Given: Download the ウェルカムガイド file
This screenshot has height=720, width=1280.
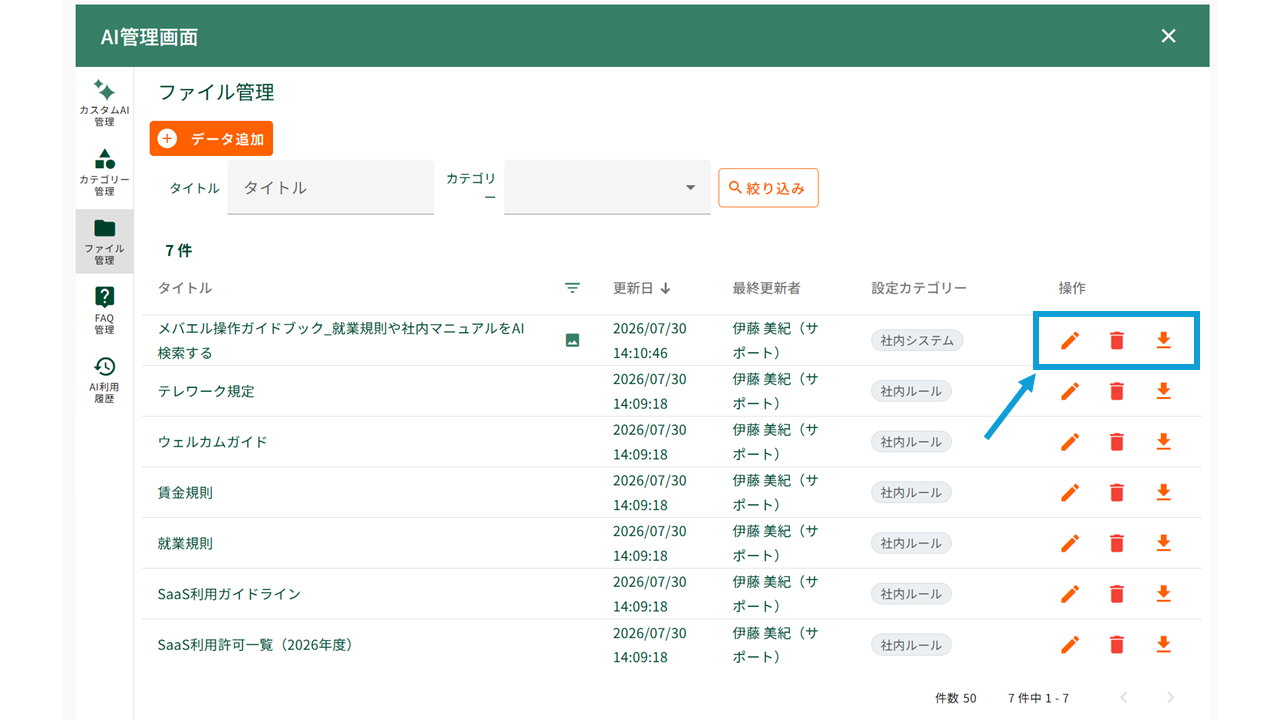Looking at the screenshot, I should click(x=1163, y=442).
